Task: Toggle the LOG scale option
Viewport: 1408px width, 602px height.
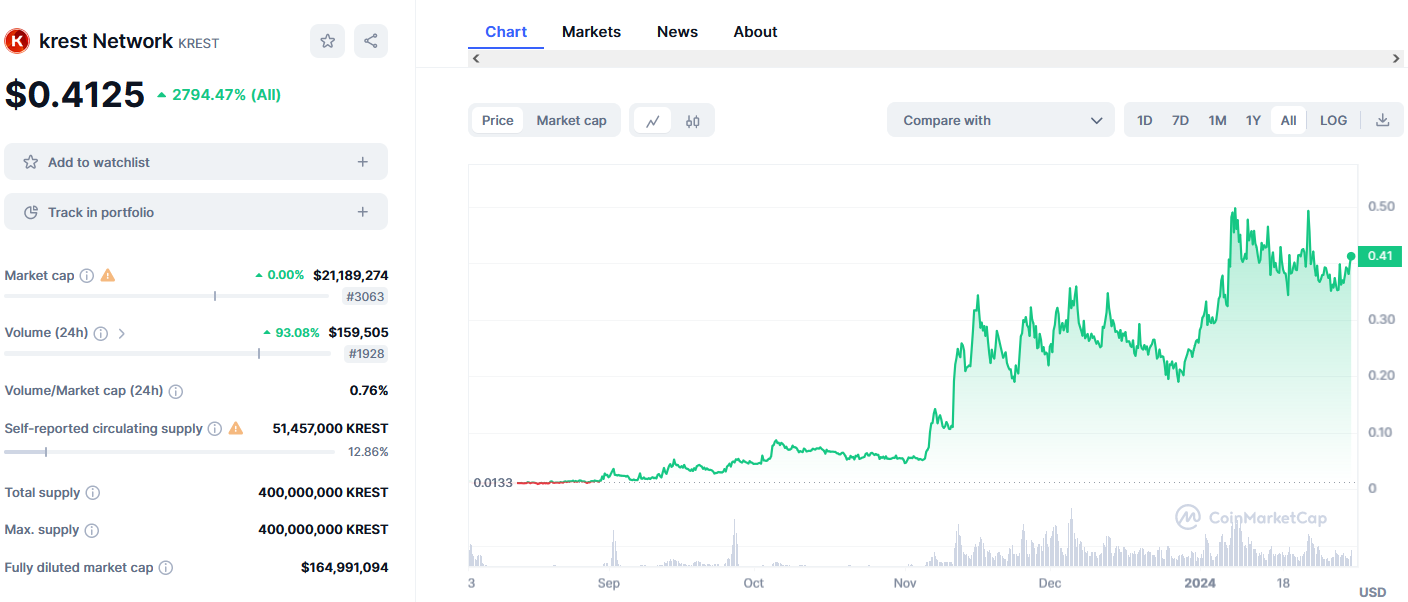Action: [1333, 120]
